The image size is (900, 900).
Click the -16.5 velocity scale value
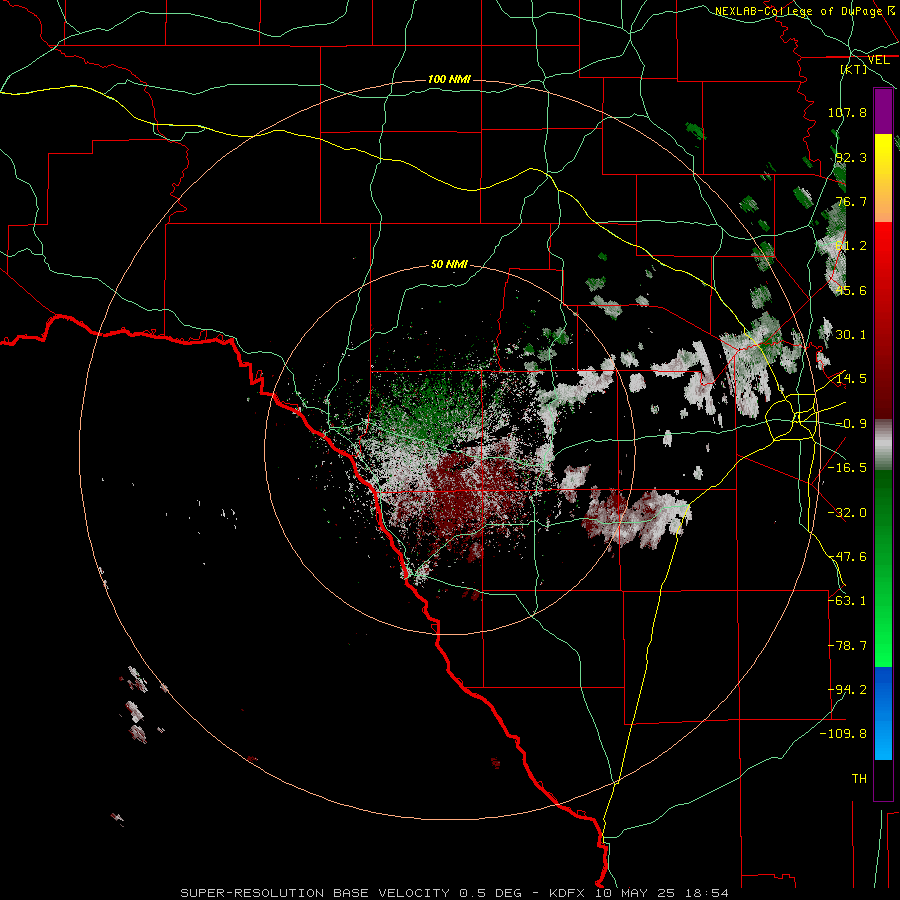pyautogui.click(x=847, y=468)
